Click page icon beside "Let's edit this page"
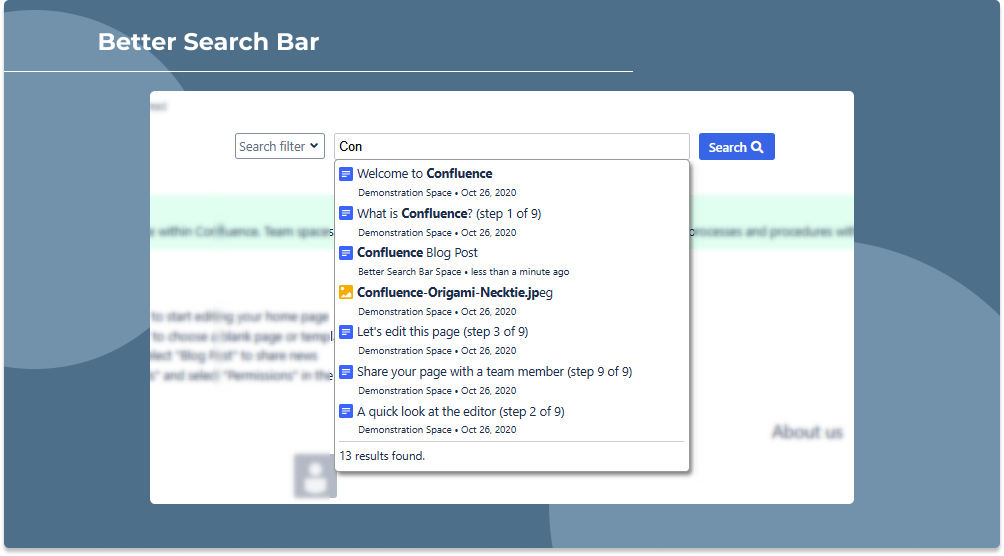The width and height of the screenshot is (1004, 556). click(346, 332)
